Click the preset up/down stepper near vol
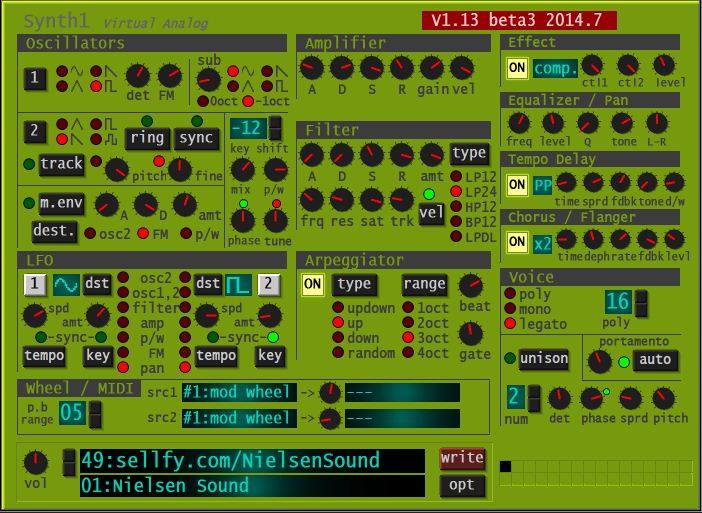The image size is (702, 513). click(x=68, y=462)
